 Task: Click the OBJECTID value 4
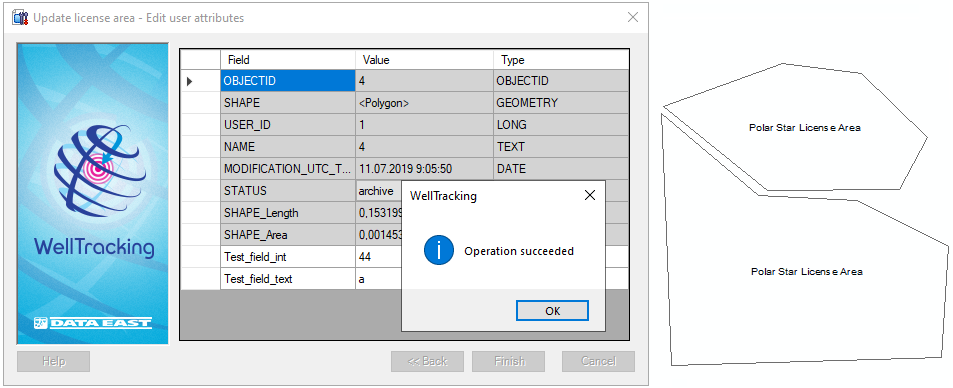point(424,81)
